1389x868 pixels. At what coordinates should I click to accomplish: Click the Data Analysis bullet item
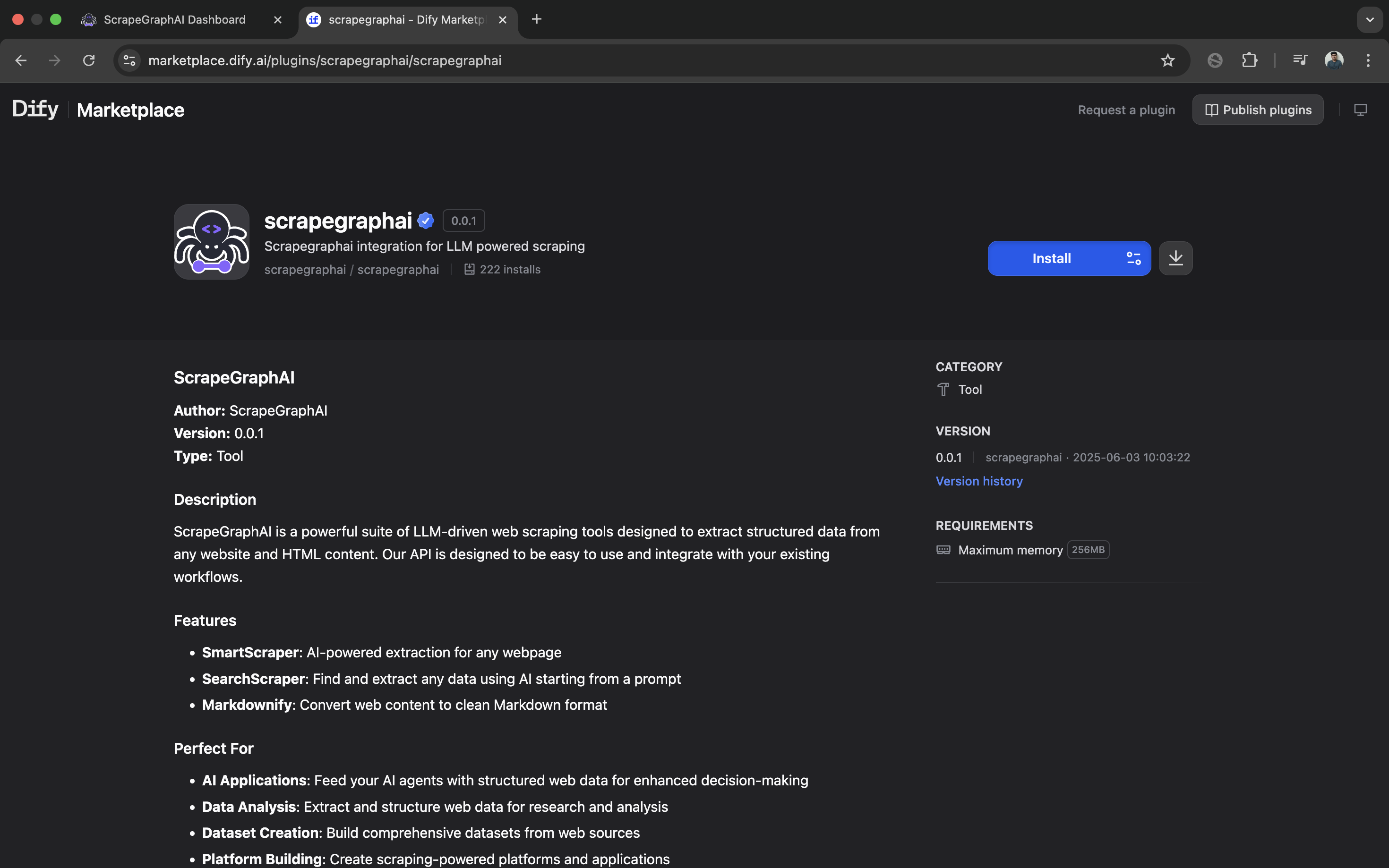pyautogui.click(x=435, y=807)
